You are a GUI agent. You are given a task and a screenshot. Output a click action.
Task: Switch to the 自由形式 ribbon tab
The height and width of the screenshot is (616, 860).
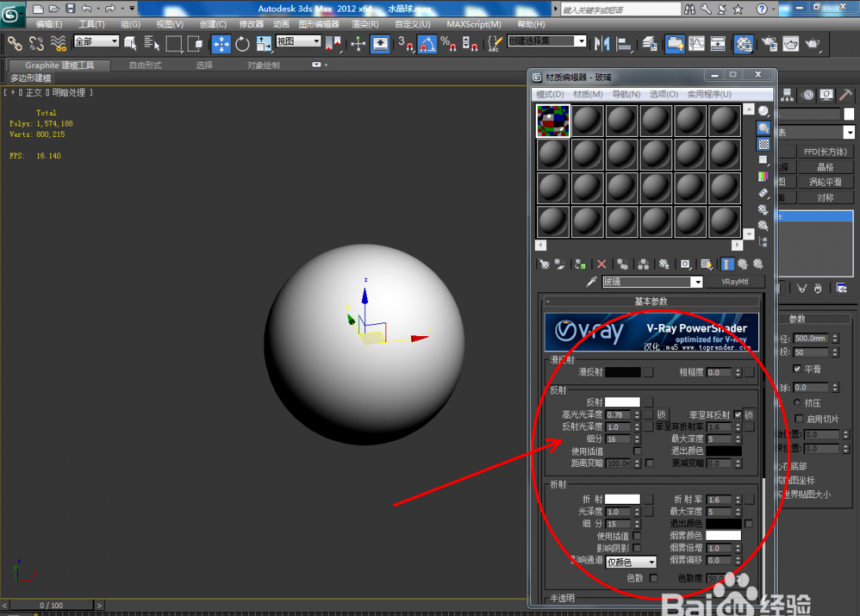[x=145, y=65]
